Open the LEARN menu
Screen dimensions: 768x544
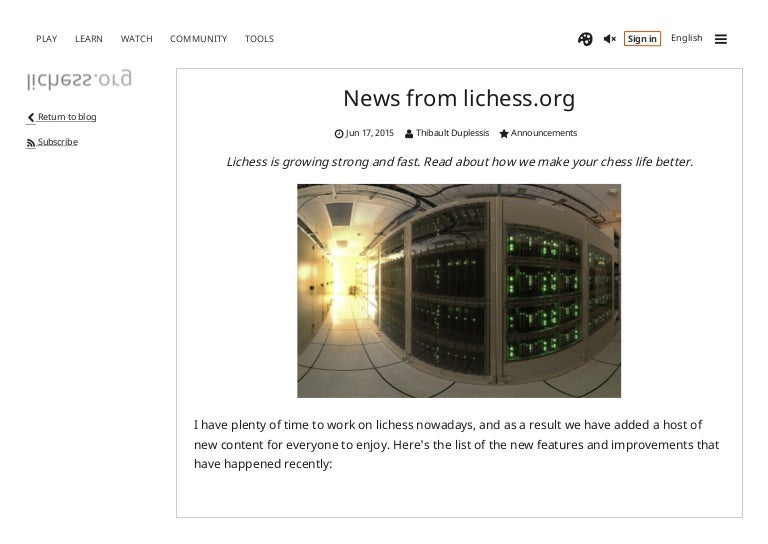pyautogui.click(x=89, y=39)
